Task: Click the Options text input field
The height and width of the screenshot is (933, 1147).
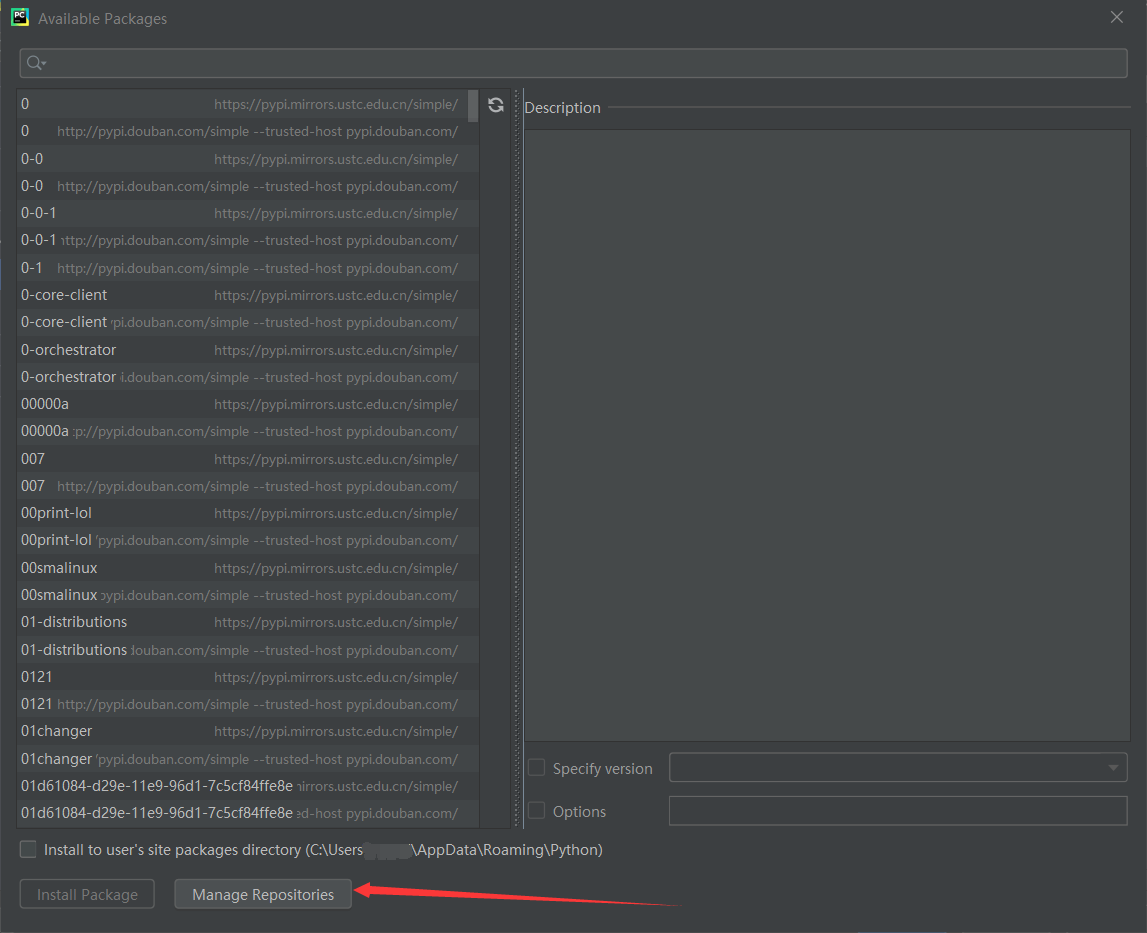Action: coord(897,811)
